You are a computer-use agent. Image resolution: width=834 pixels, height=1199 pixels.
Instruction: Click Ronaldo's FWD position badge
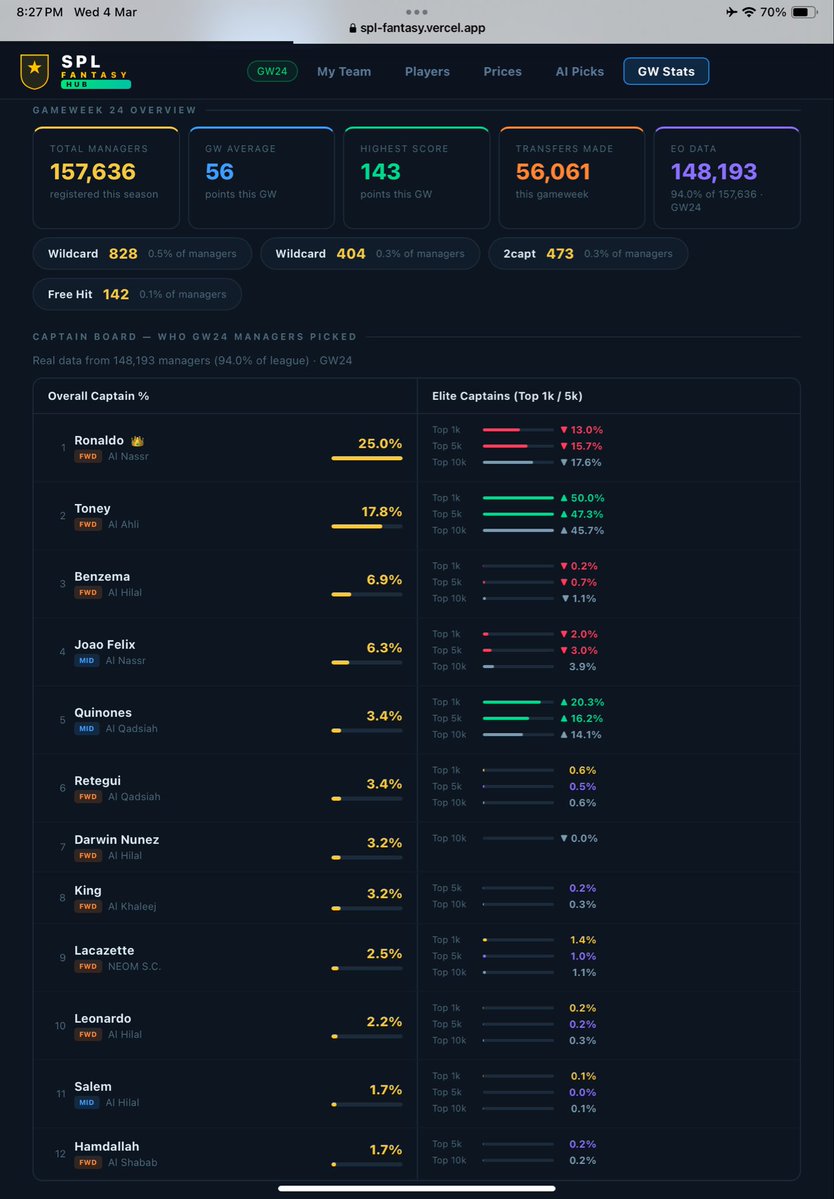pos(88,457)
